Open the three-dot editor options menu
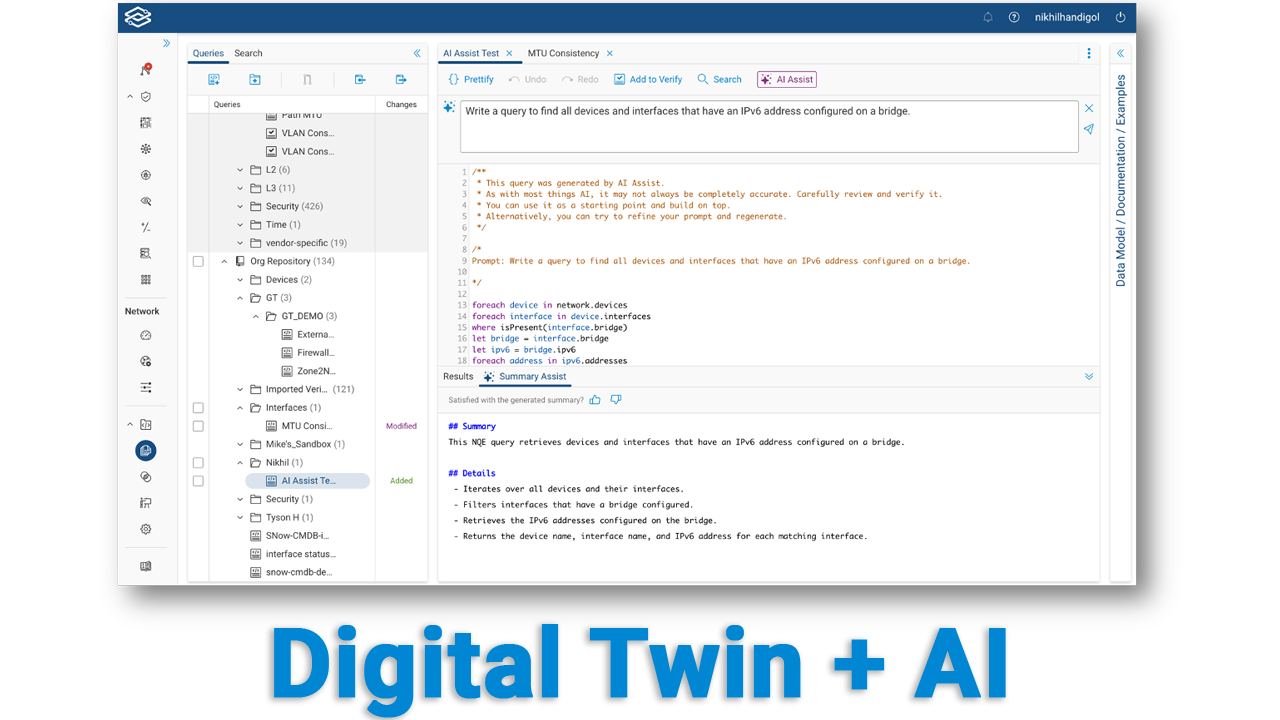 (1089, 54)
